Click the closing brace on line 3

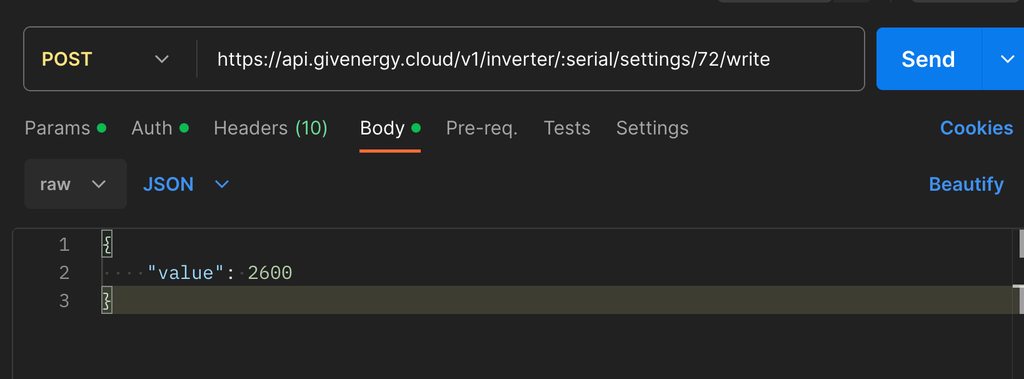coord(107,301)
